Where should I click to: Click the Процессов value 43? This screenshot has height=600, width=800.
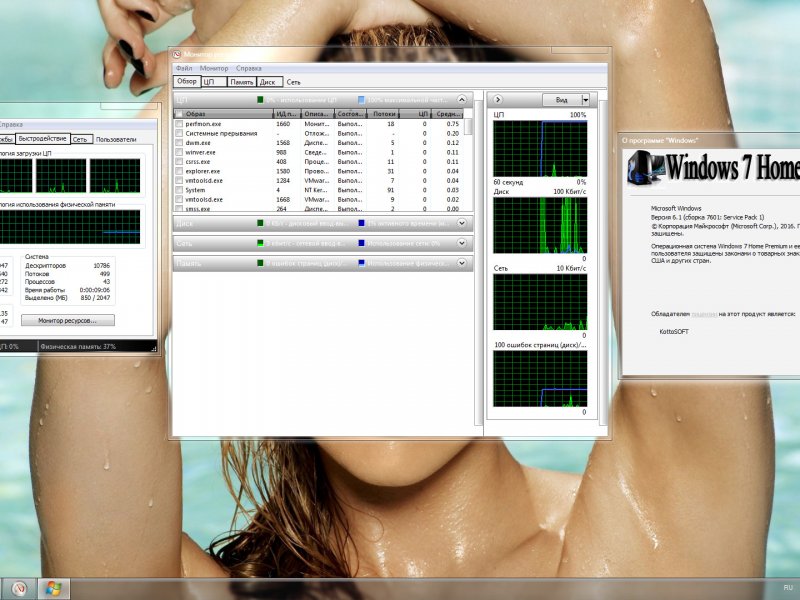coord(106,282)
